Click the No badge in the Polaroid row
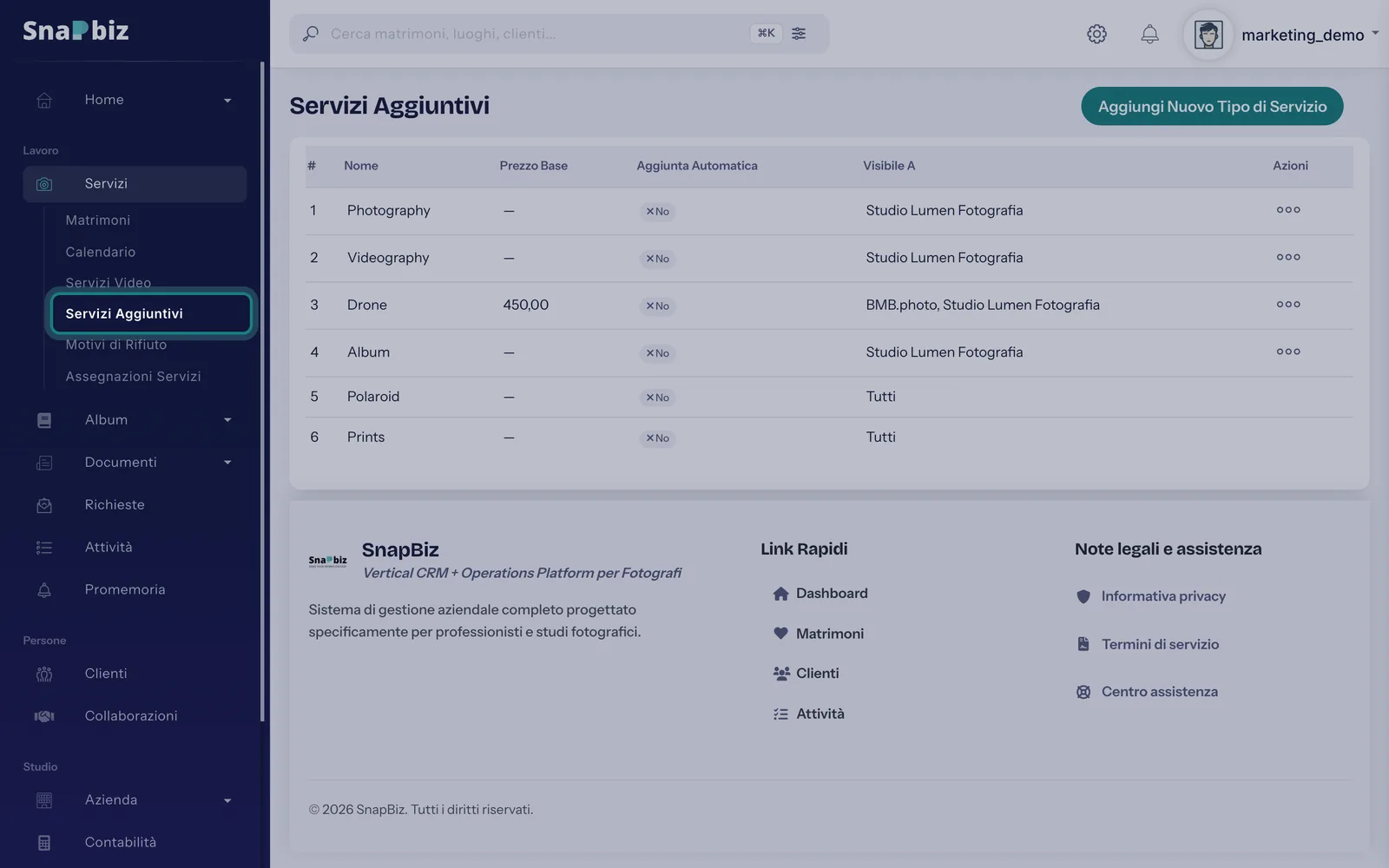 657,398
